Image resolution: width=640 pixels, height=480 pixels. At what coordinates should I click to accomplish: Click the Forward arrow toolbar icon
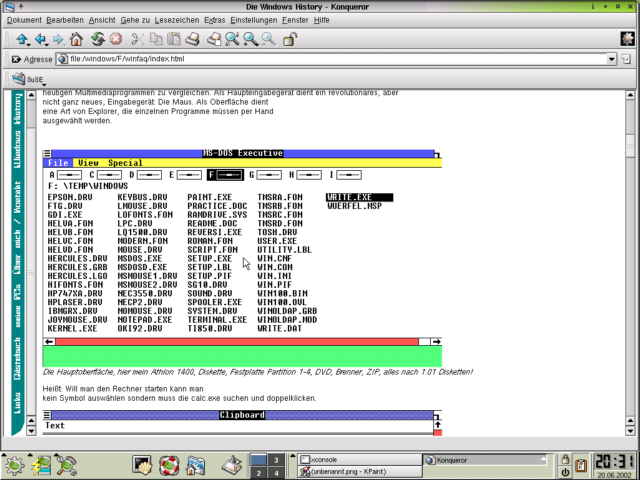pos(58,39)
